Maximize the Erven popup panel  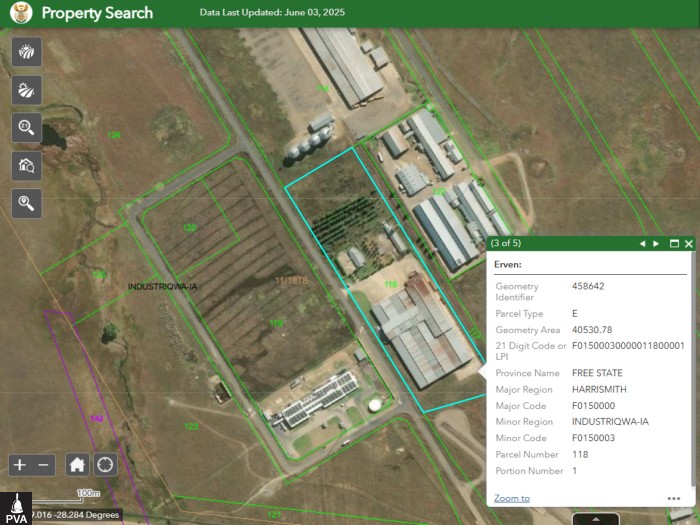pos(675,243)
